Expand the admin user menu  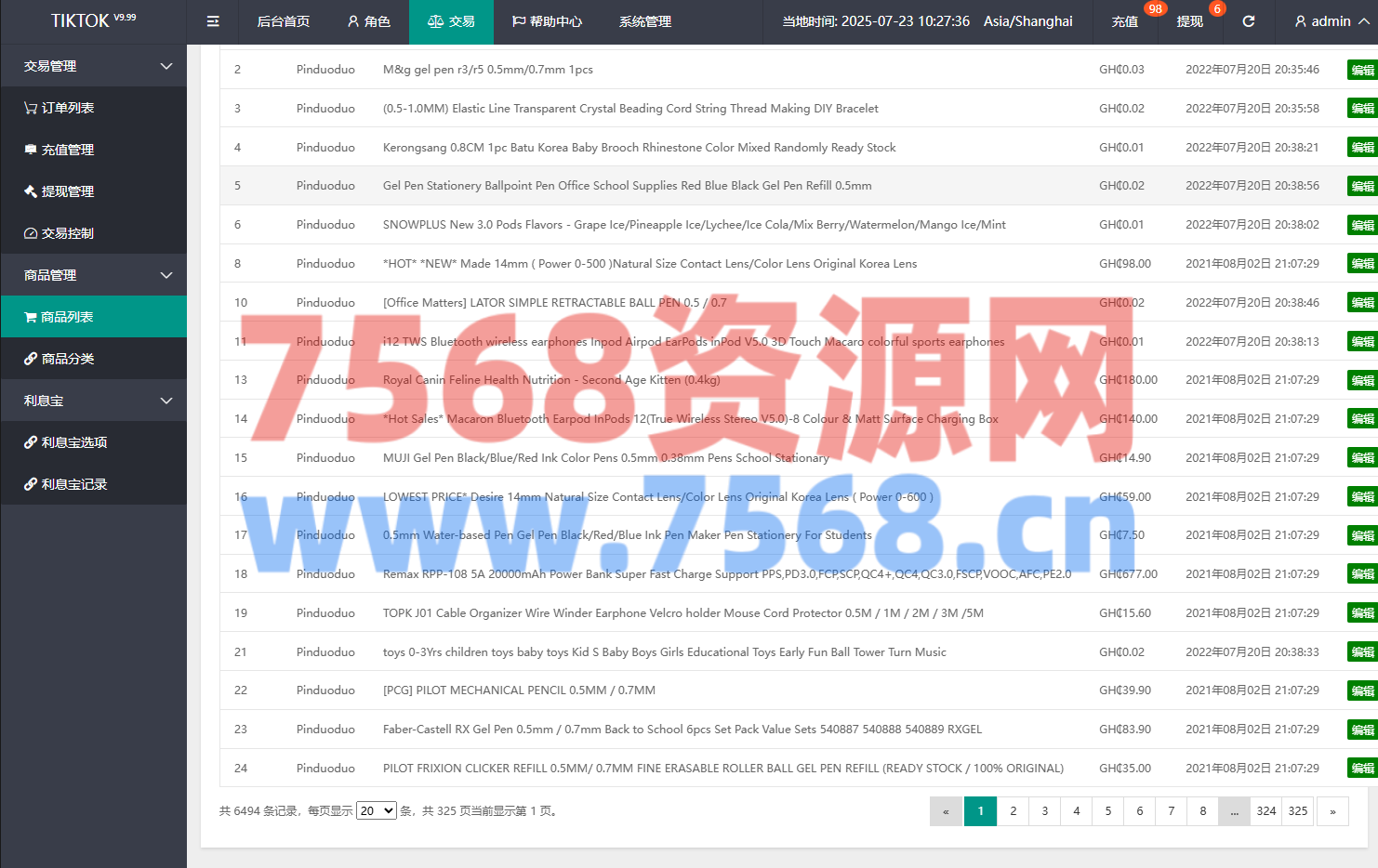[1331, 21]
